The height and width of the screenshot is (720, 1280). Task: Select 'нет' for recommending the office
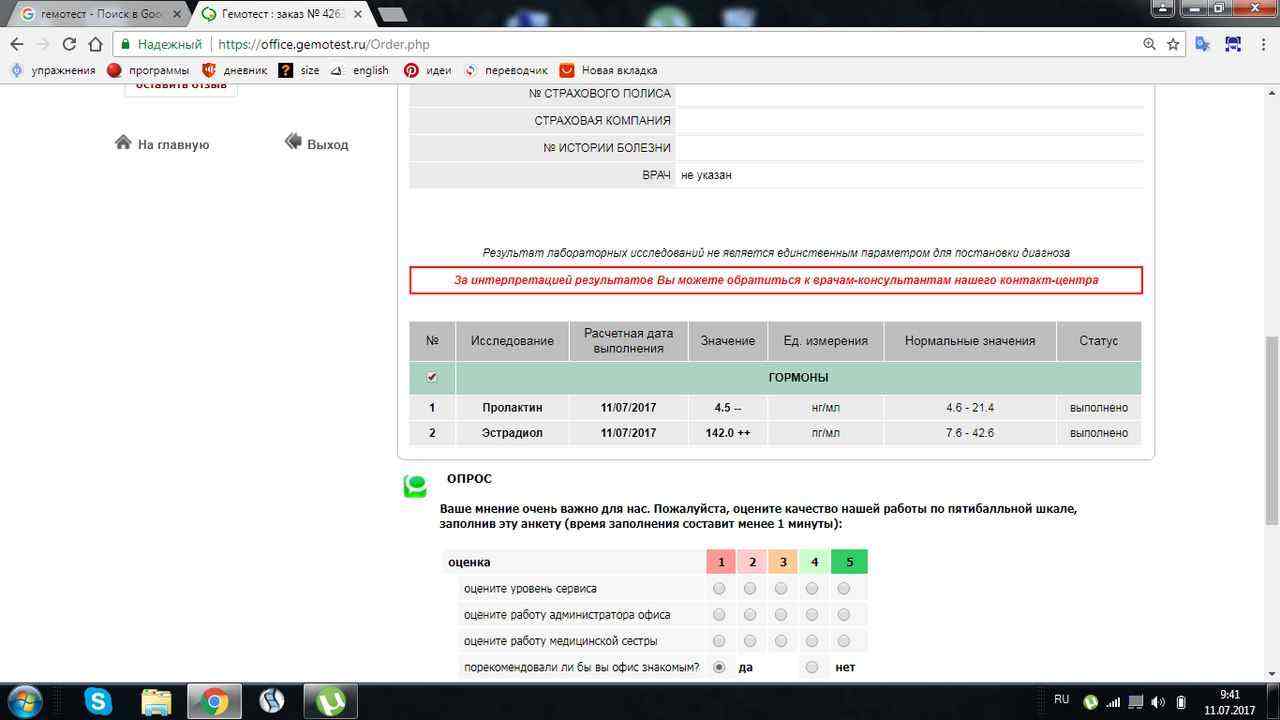pyautogui.click(x=812, y=667)
